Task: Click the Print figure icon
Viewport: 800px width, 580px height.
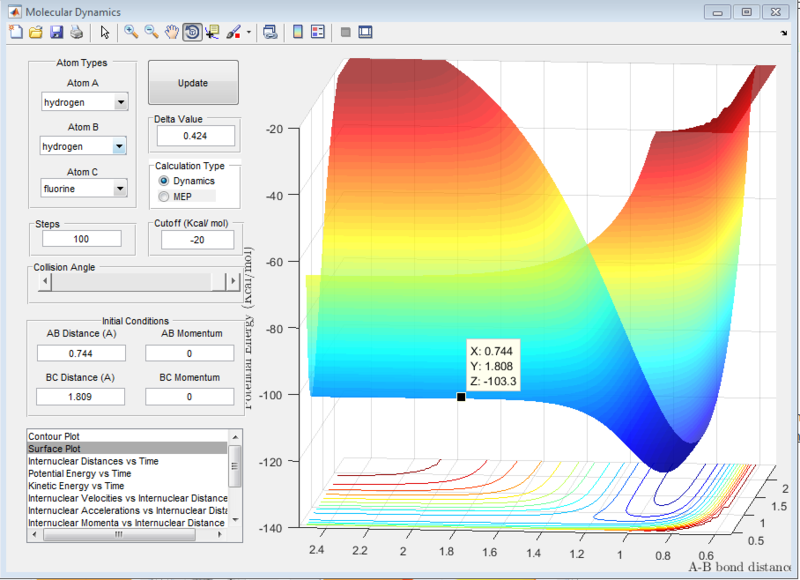Action: [77, 32]
